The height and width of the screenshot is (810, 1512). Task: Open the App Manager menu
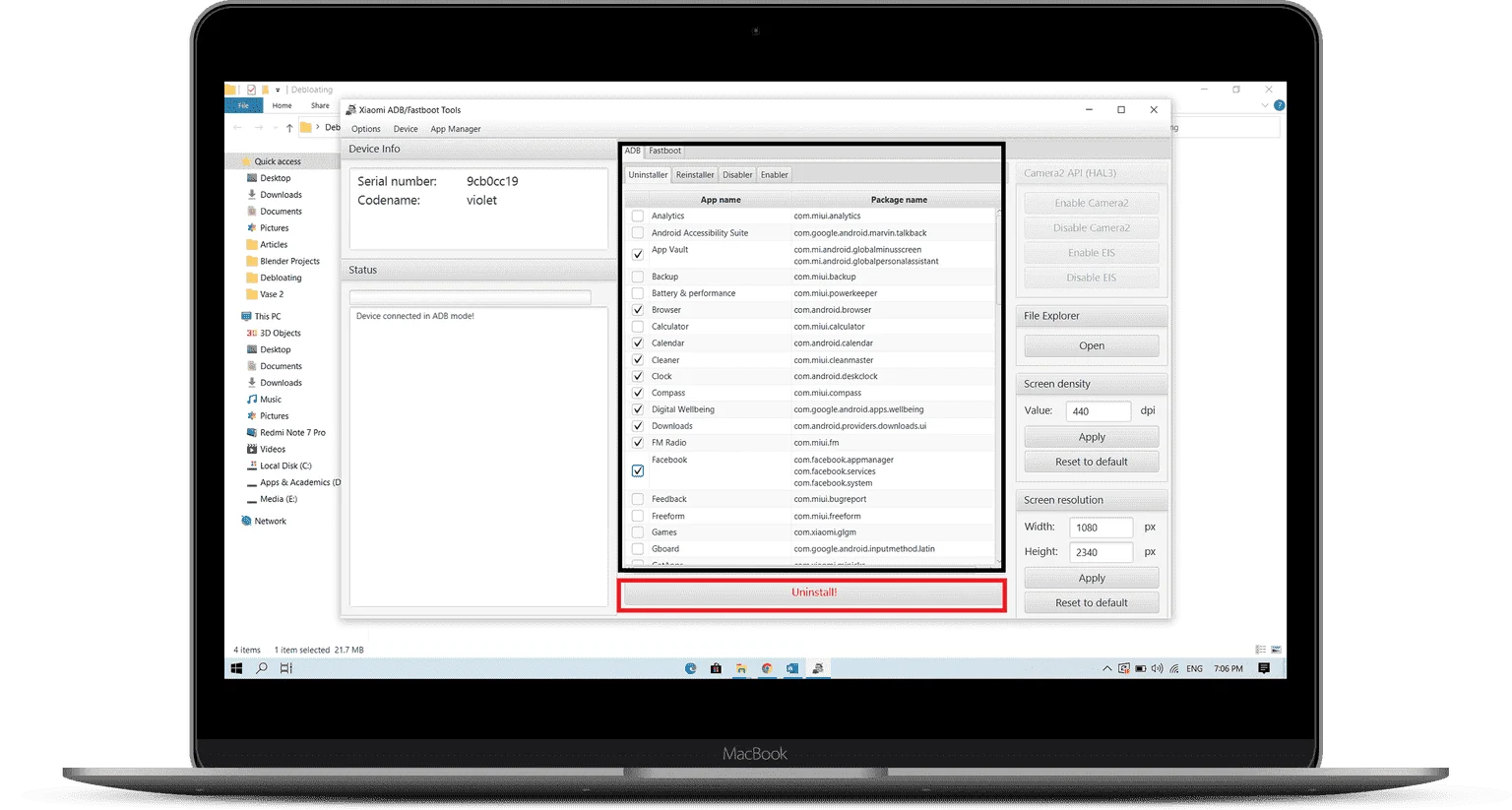[456, 129]
